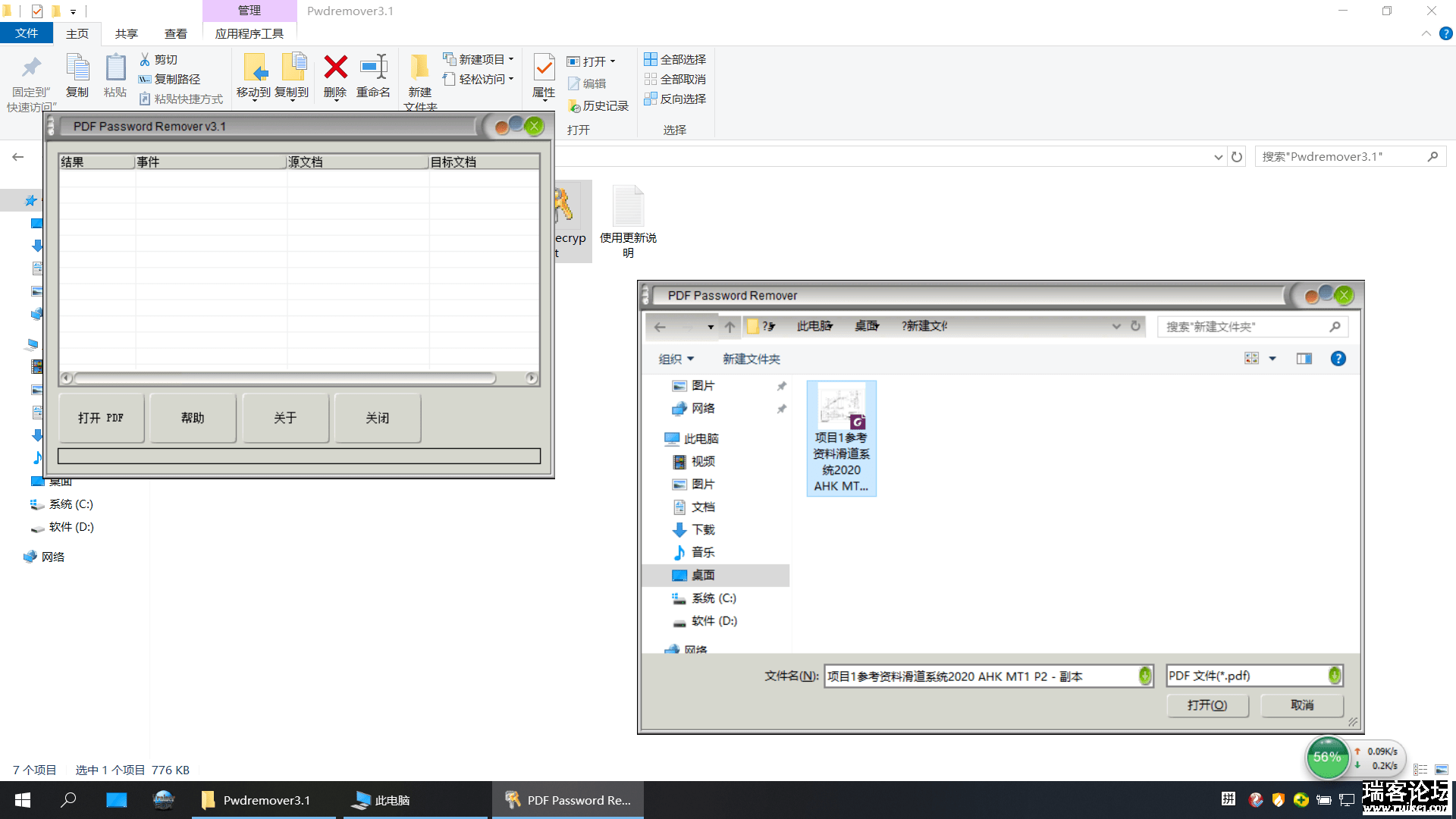Screen dimensions: 1456x819
Task: Click History record icon in ribbon
Action: pos(574,106)
